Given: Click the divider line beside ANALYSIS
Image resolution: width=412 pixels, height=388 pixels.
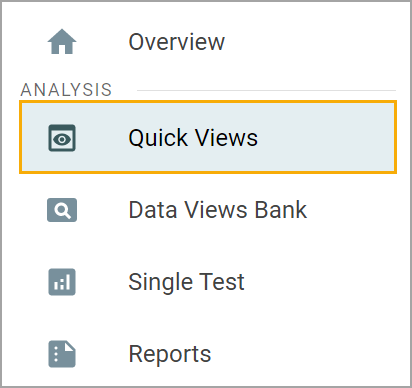Looking at the screenshot, I should (266, 90).
